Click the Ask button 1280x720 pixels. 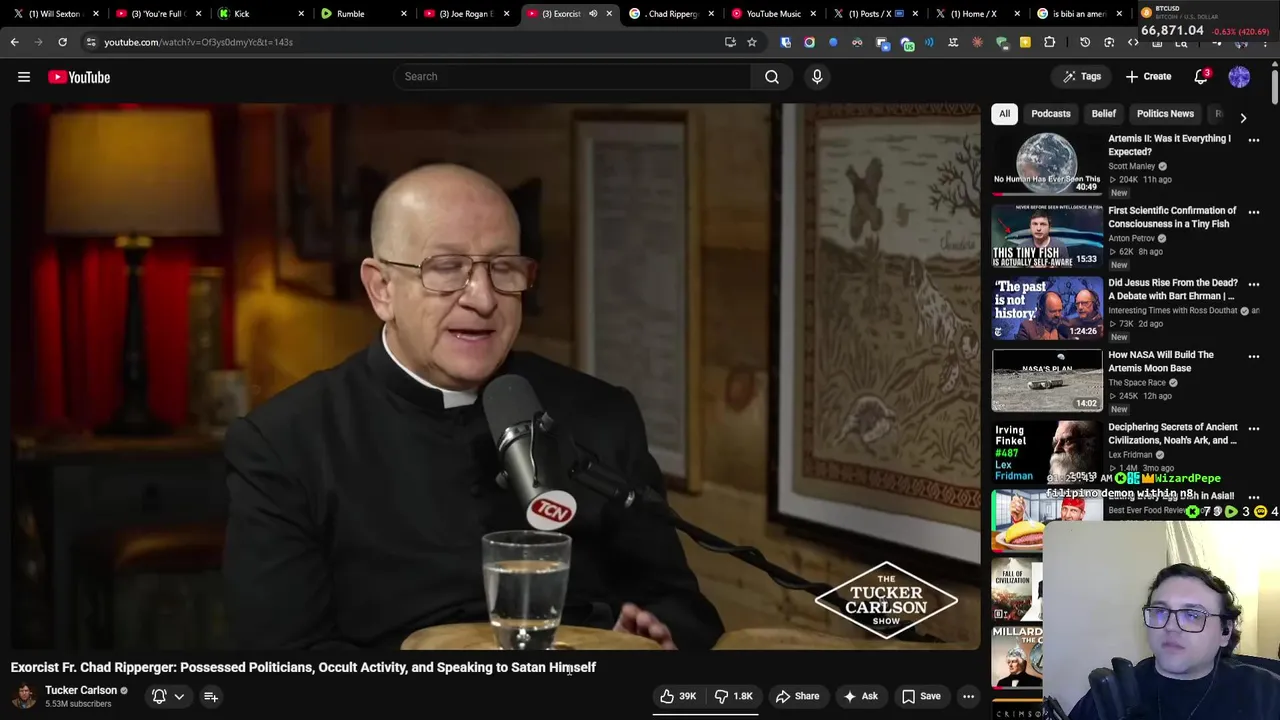click(x=860, y=696)
